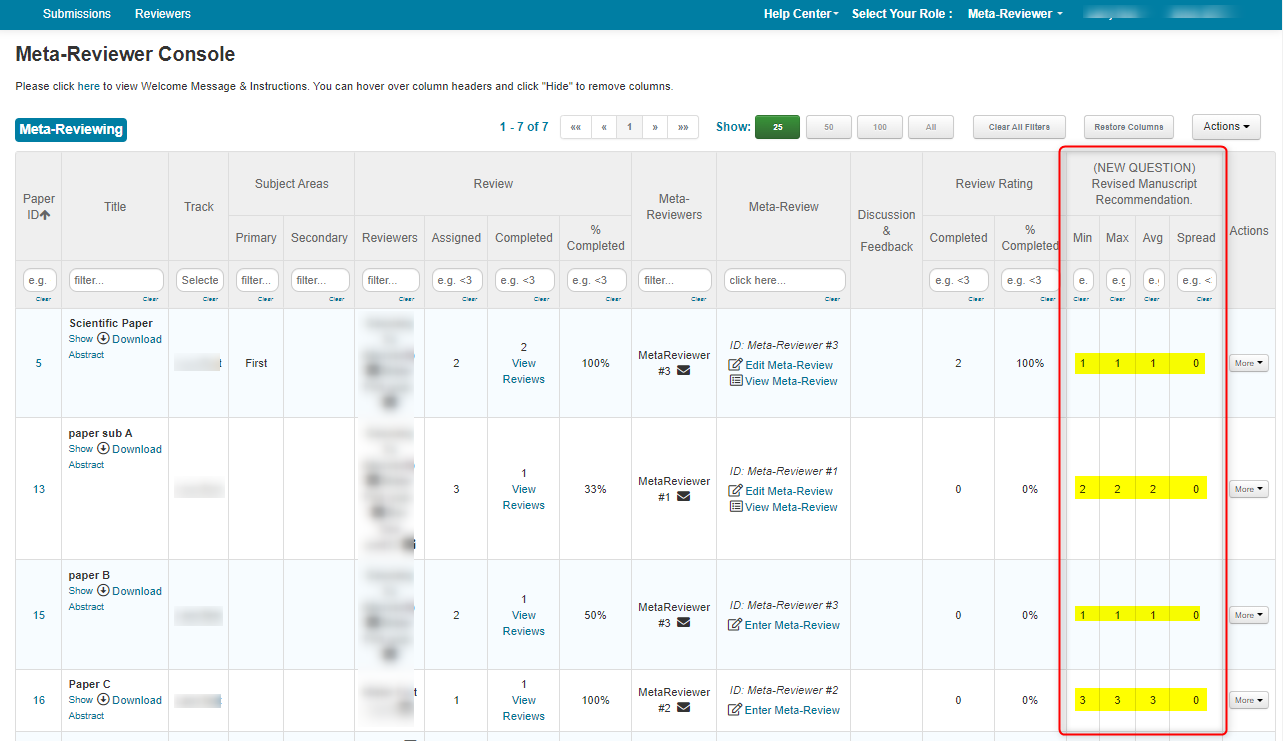Image resolution: width=1283 pixels, height=741 pixels.
Task: Click pencil icon of Enter Meta-Review for Paper C
Action: (x=736, y=710)
